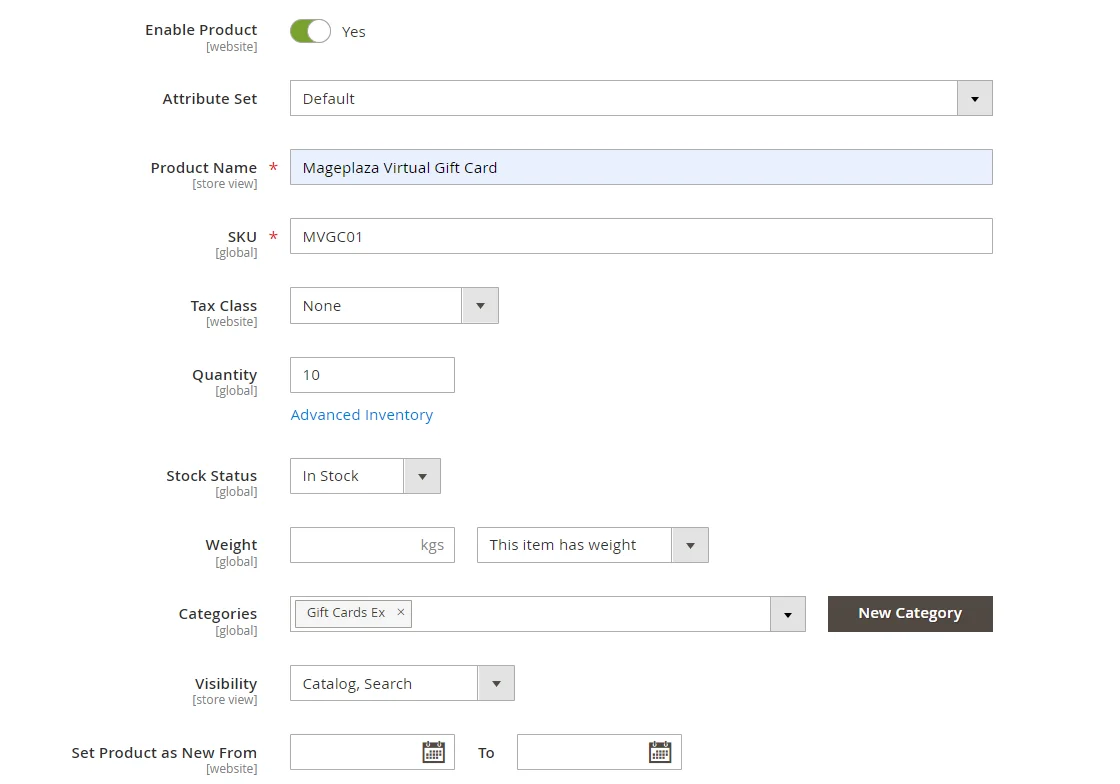Remove the Gift Cards Ex category tag
This screenshot has width=1120, height=784.
point(401,613)
